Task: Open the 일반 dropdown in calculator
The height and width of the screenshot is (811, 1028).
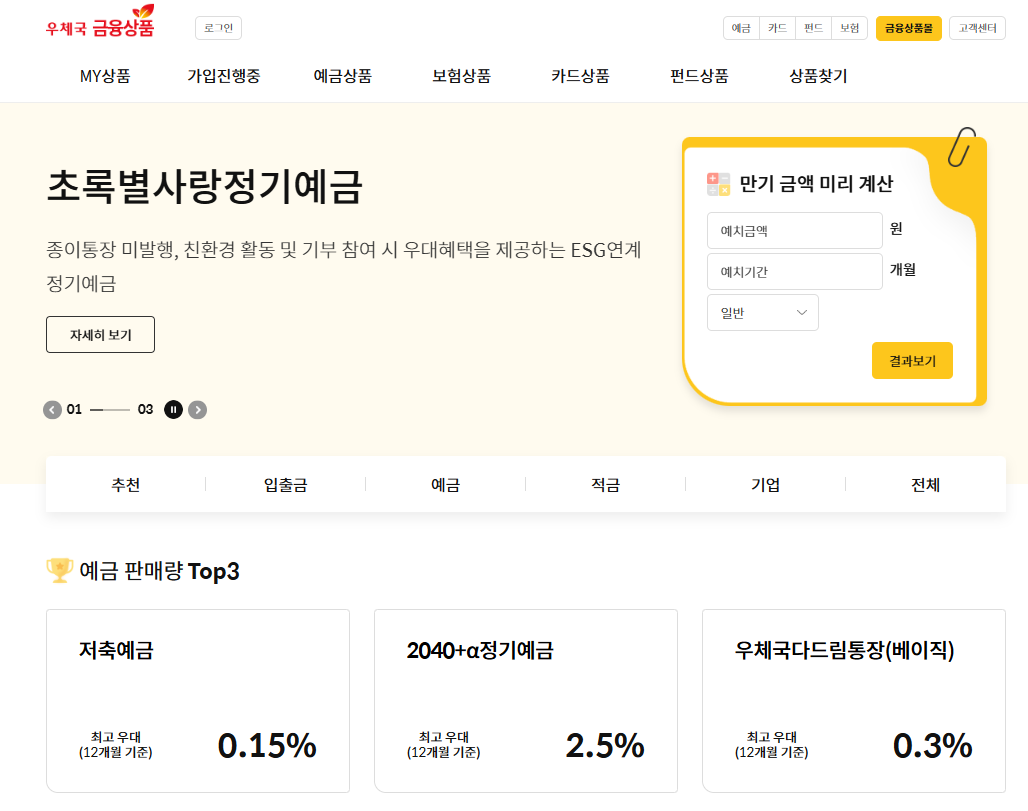Action: pos(762,313)
